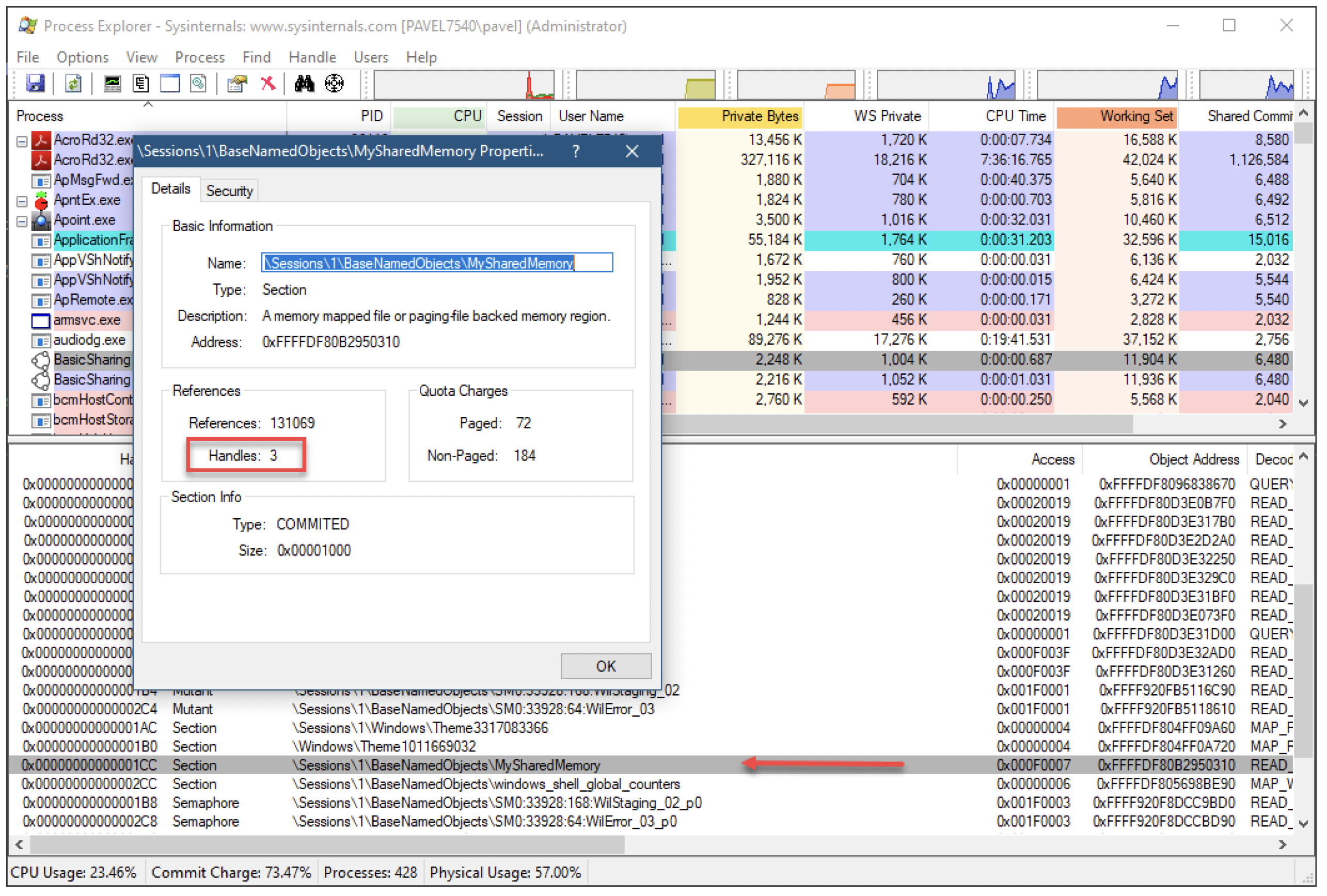Click the Process Explorer app icon in title bar

[x=27, y=26]
